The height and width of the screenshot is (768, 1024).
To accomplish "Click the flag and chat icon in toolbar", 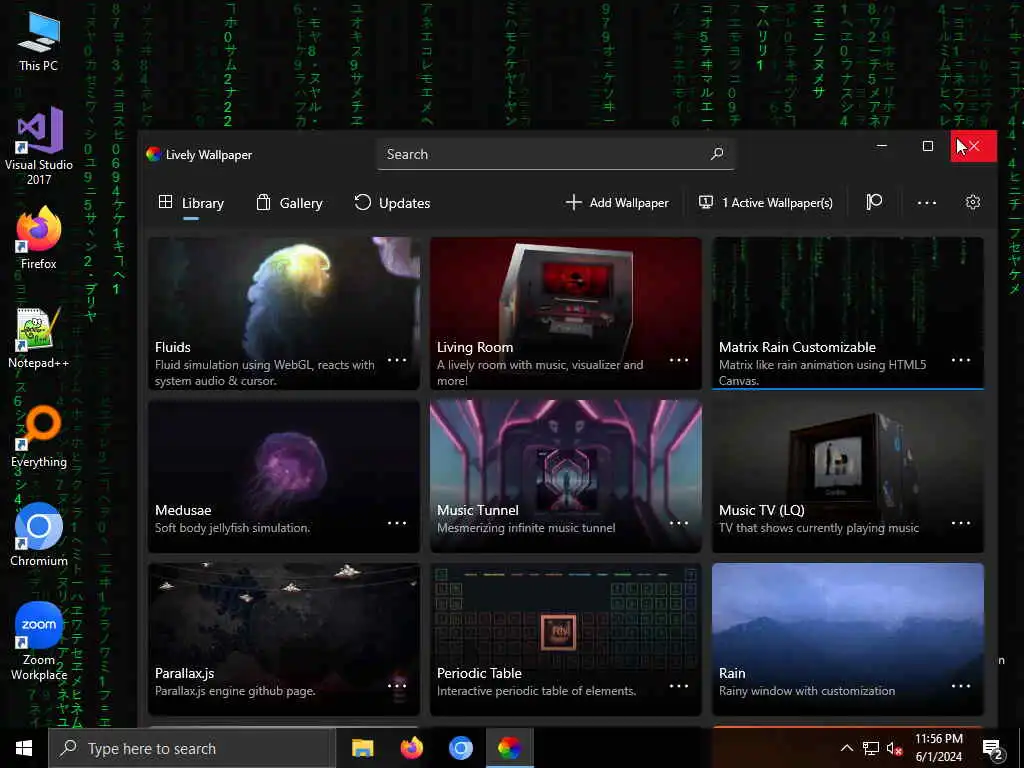I will [874, 202].
